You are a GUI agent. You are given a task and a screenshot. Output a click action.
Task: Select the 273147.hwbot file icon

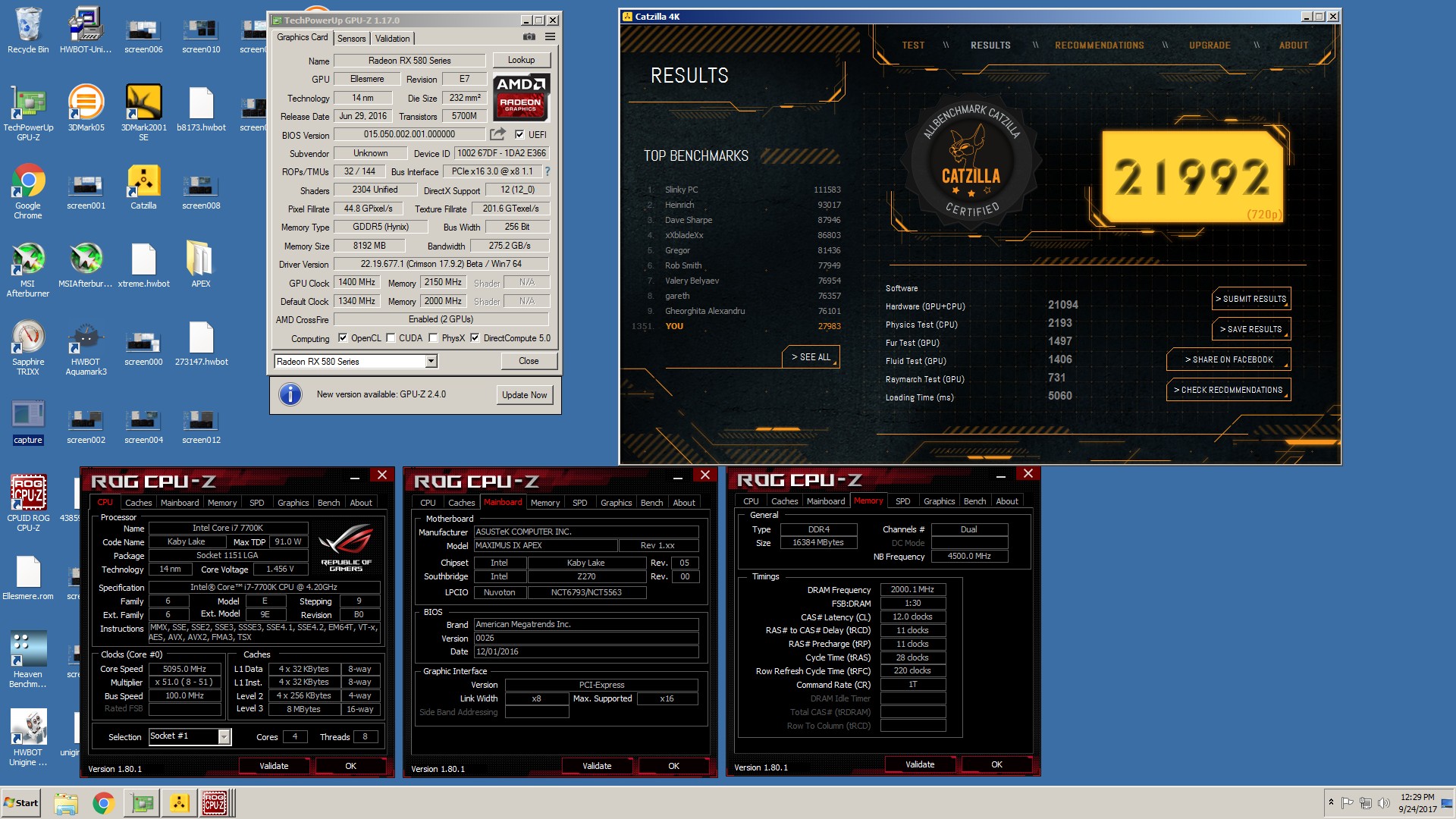pos(201,343)
